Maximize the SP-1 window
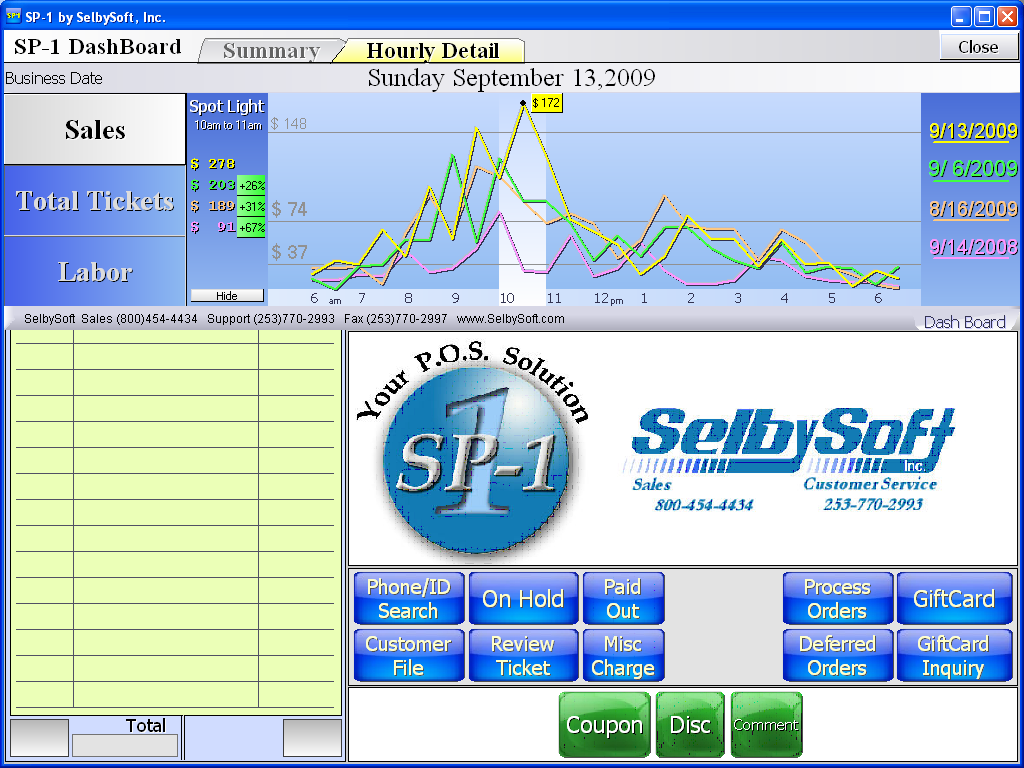Viewport: 1024px width, 768px height. (x=984, y=16)
